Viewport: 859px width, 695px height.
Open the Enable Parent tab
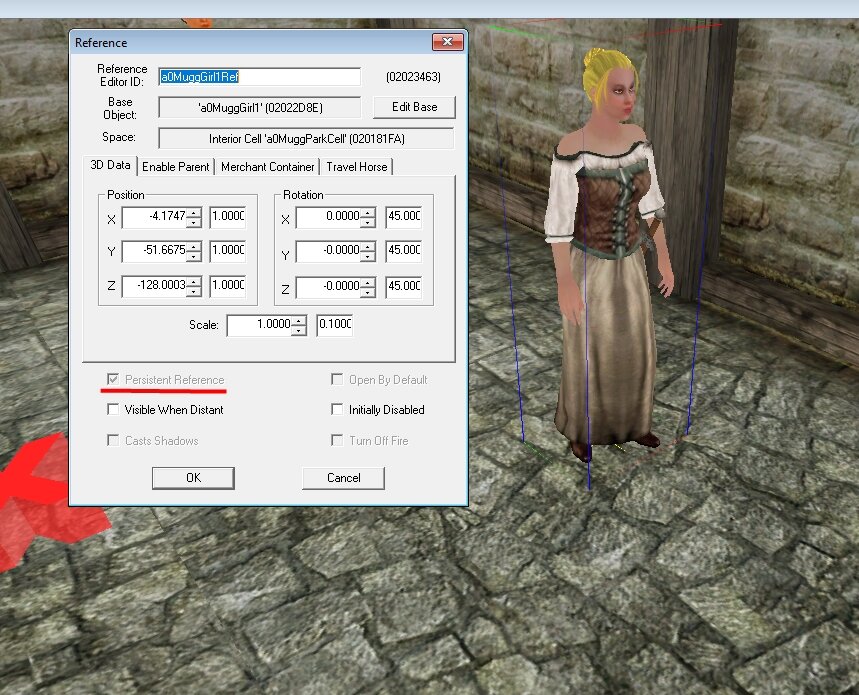pos(175,167)
